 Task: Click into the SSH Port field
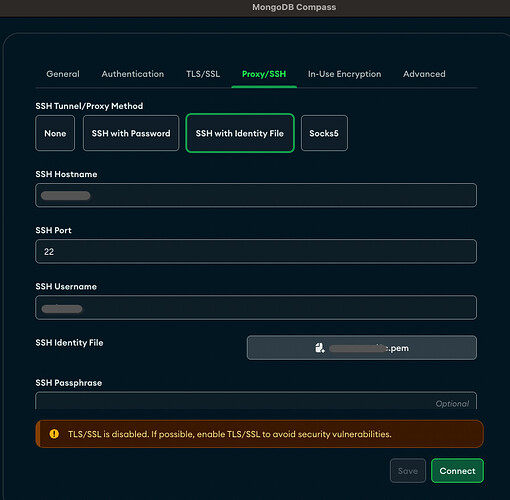click(256, 251)
